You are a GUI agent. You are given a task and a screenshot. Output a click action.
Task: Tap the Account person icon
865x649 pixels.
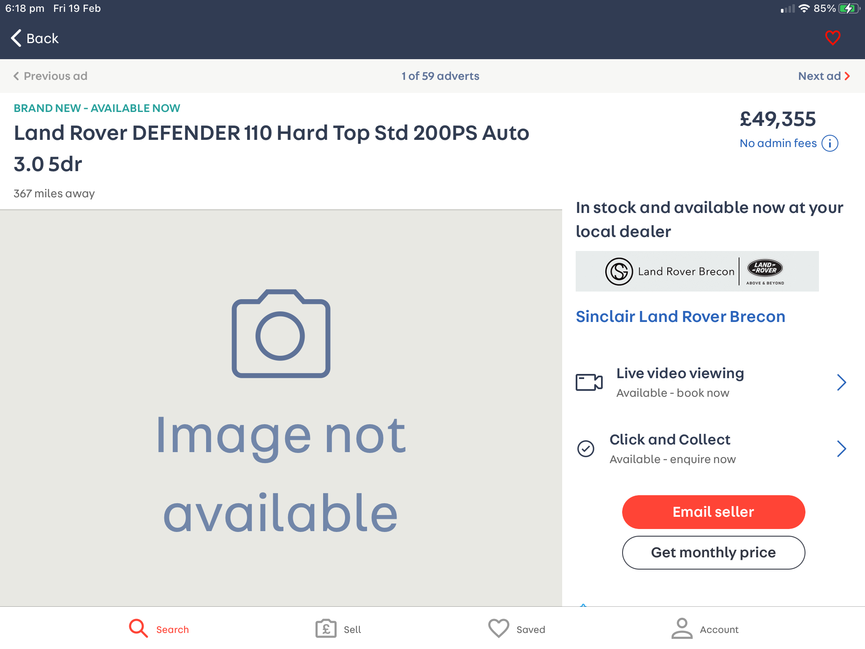click(682, 628)
